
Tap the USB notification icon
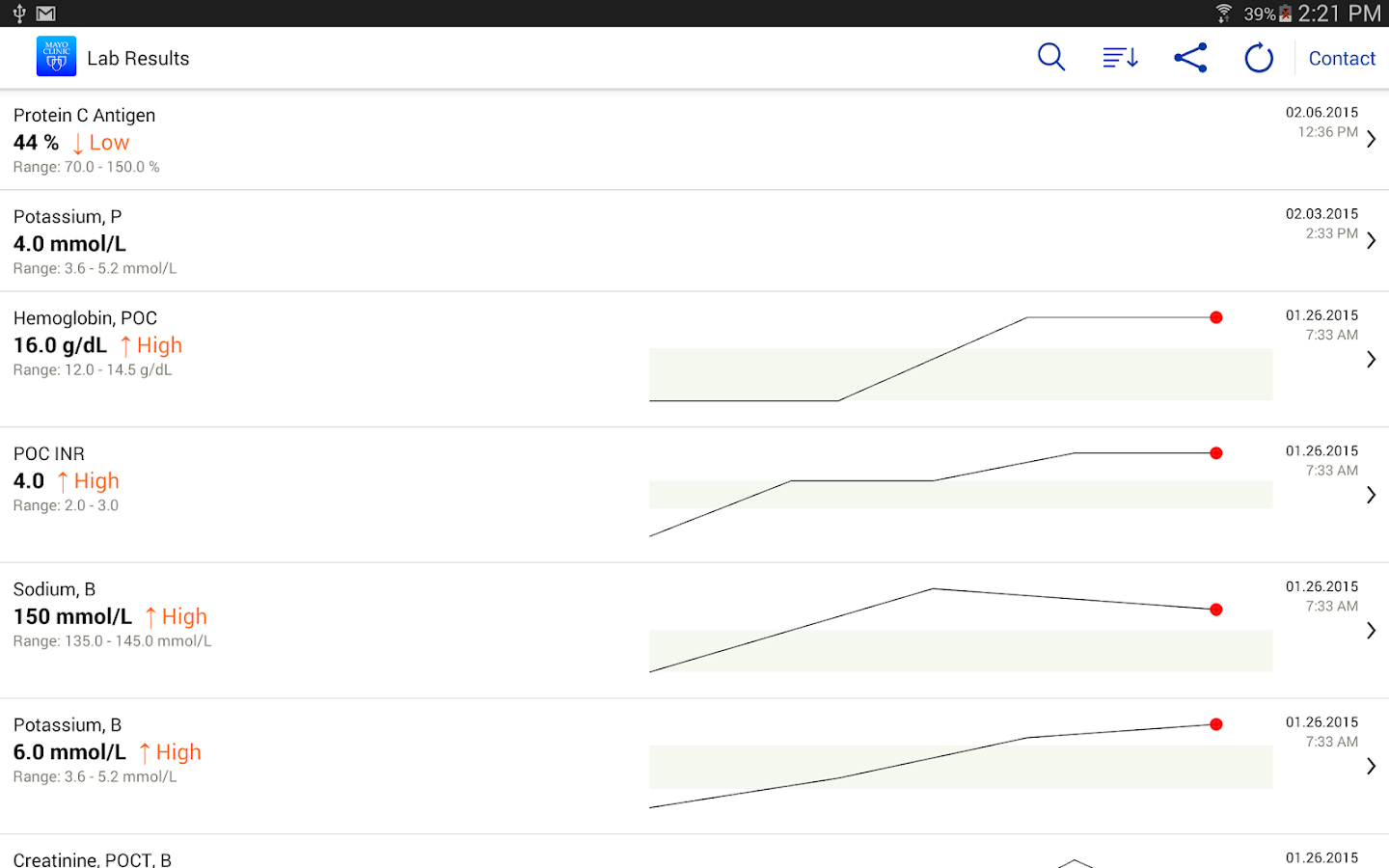point(18,14)
